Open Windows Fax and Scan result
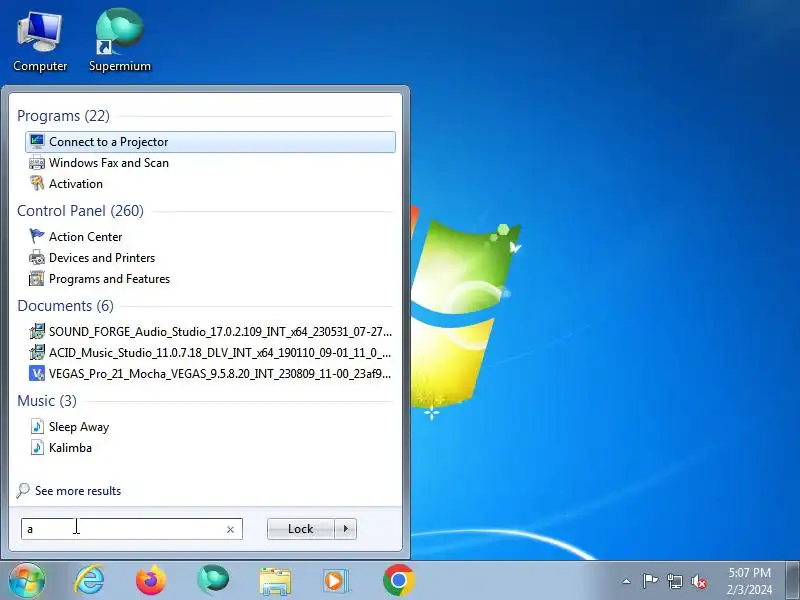 click(x=210, y=163)
